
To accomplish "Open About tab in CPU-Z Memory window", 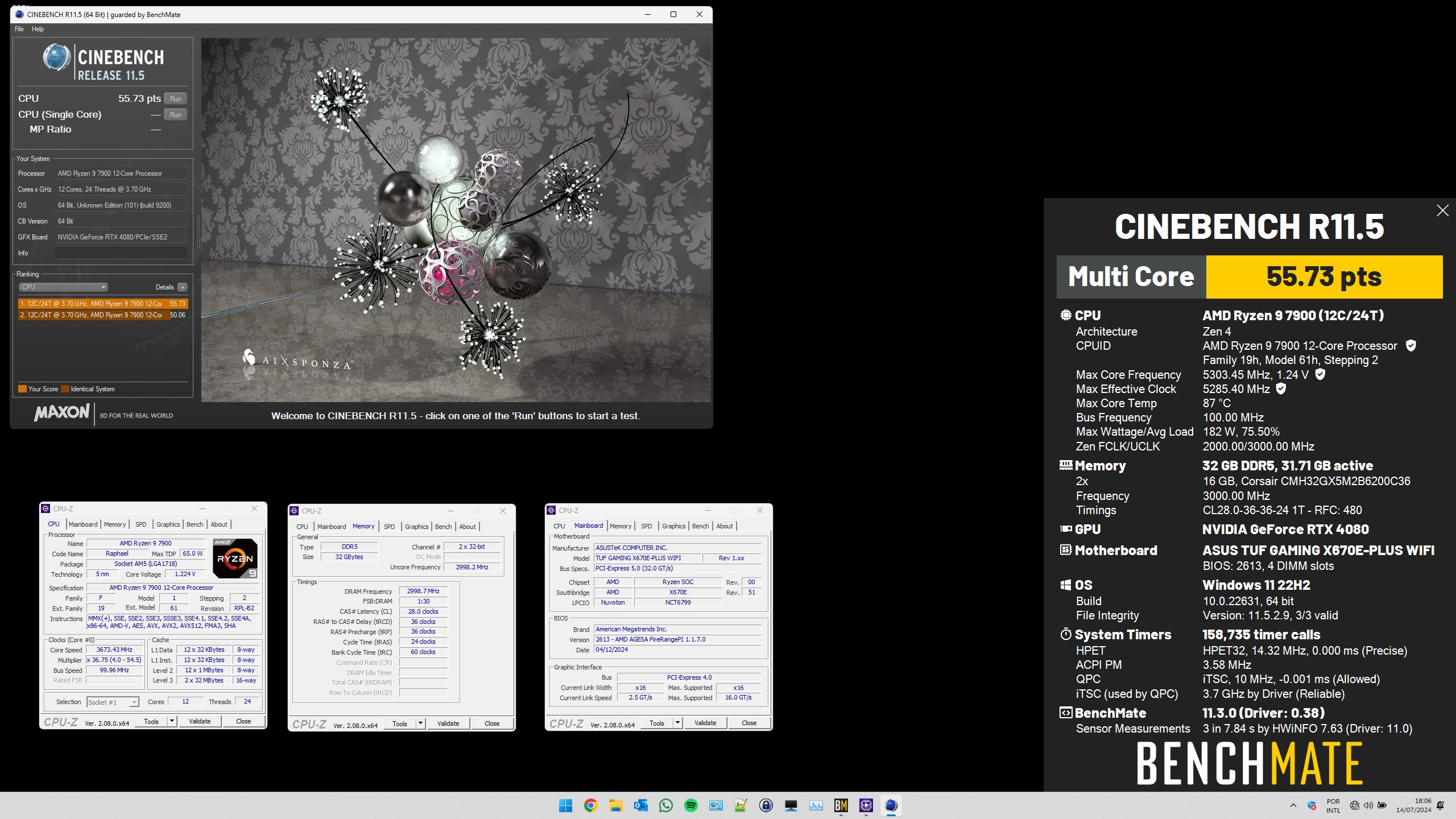I will [x=468, y=527].
